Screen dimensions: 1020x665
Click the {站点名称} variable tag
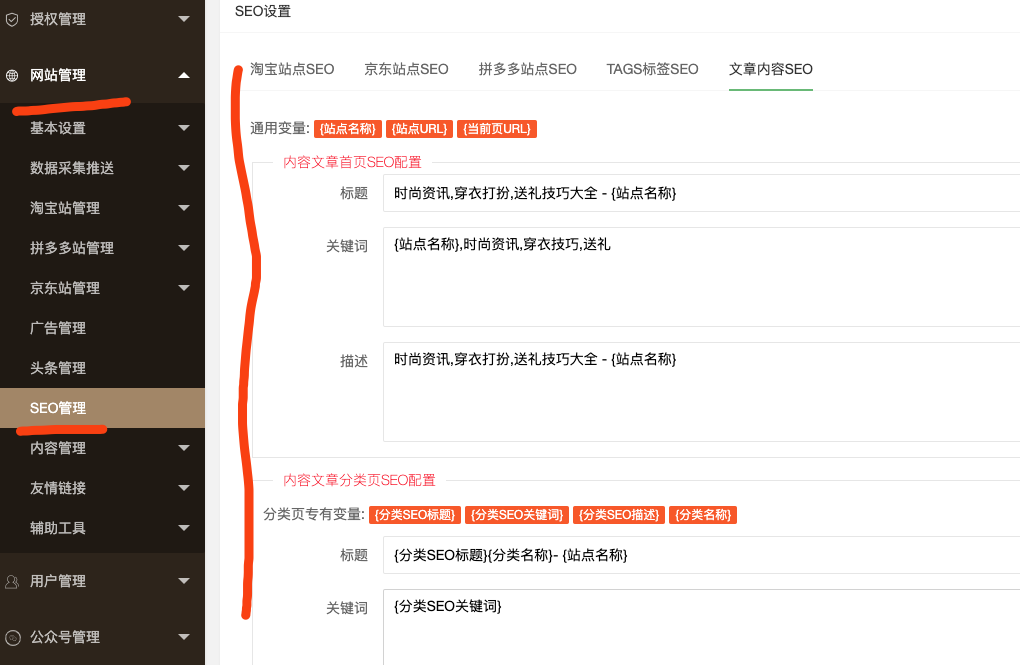[x=348, y=129]
